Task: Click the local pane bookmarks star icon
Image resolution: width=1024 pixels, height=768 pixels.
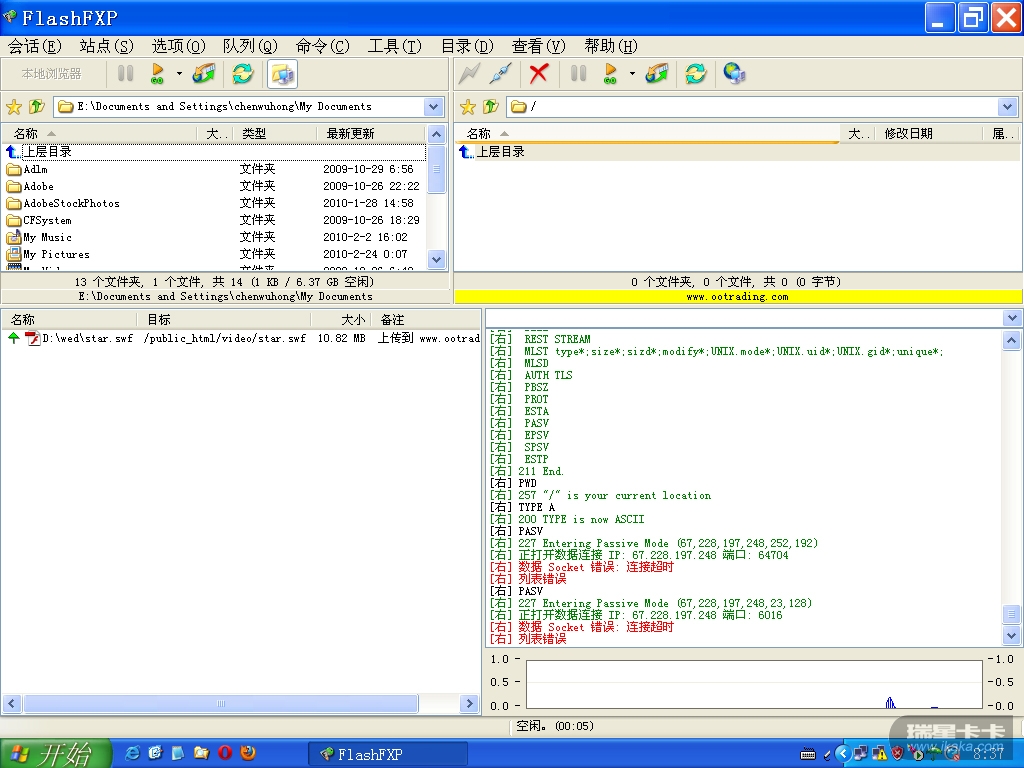Action: pyautogui.click(x=14, y=106)
